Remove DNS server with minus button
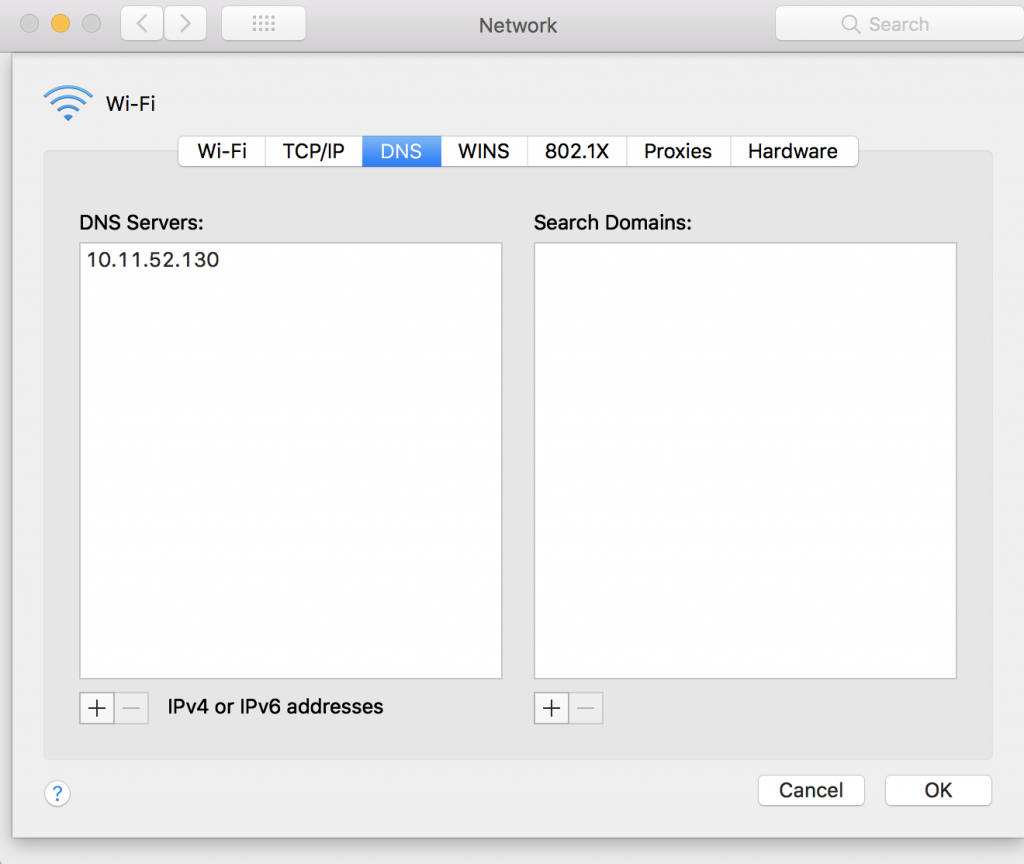 pyautogui.click(x=131, y=709)
